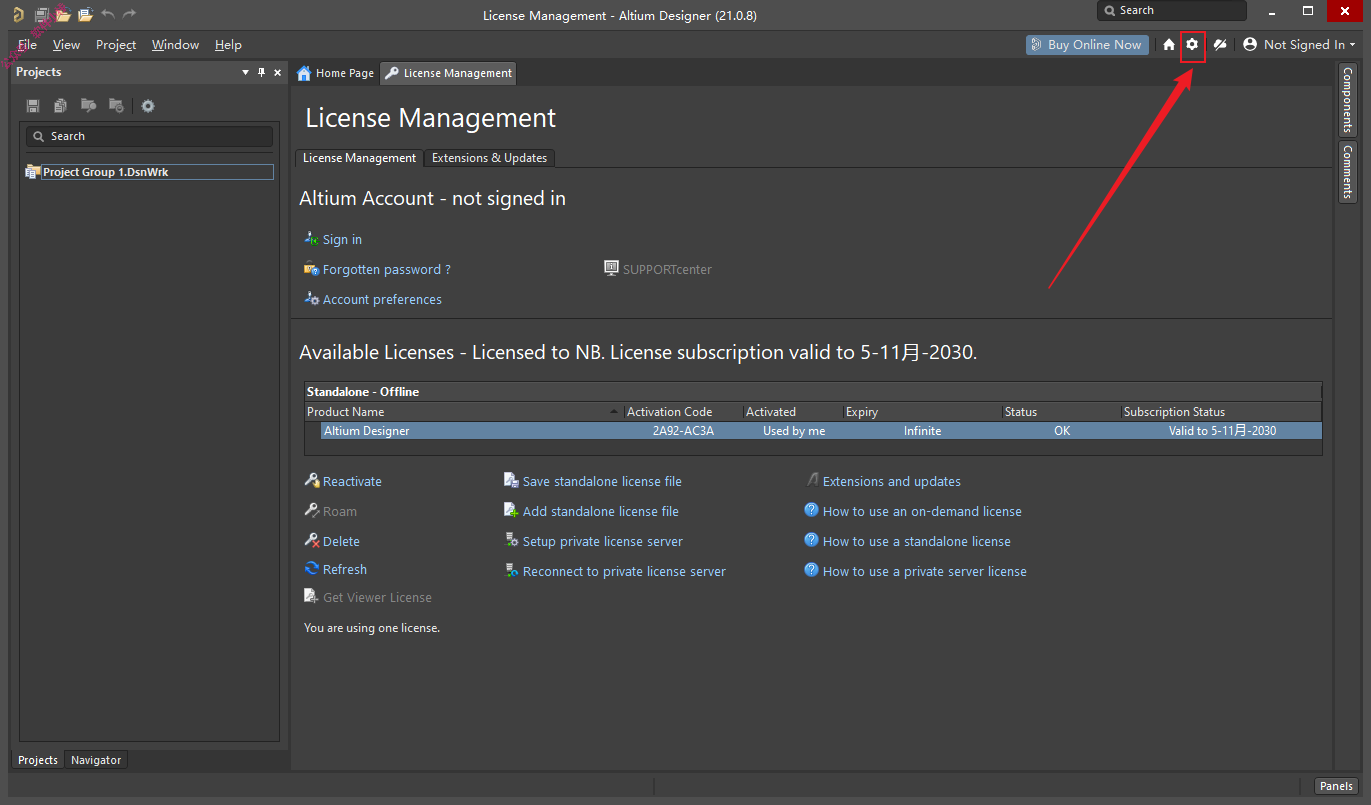Viewport: 1371px width, 805px height.
Task: Click the Delete license icon
Action: point(312,541)
